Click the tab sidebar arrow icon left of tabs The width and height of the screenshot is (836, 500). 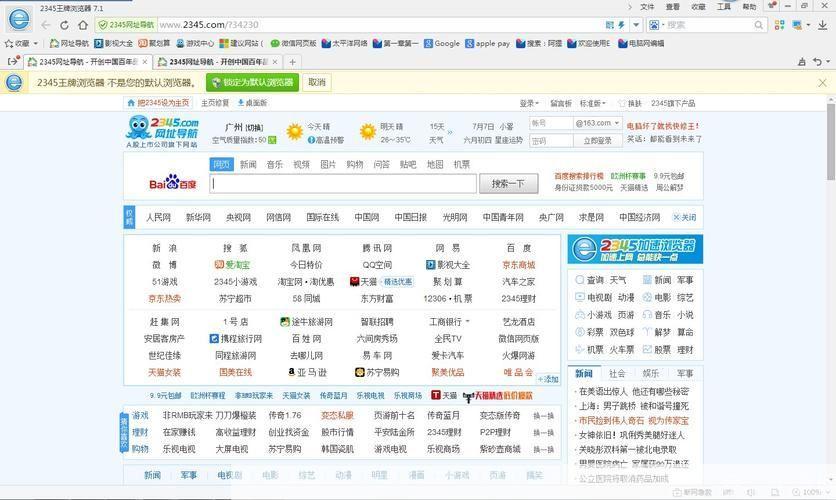(13, 62)
